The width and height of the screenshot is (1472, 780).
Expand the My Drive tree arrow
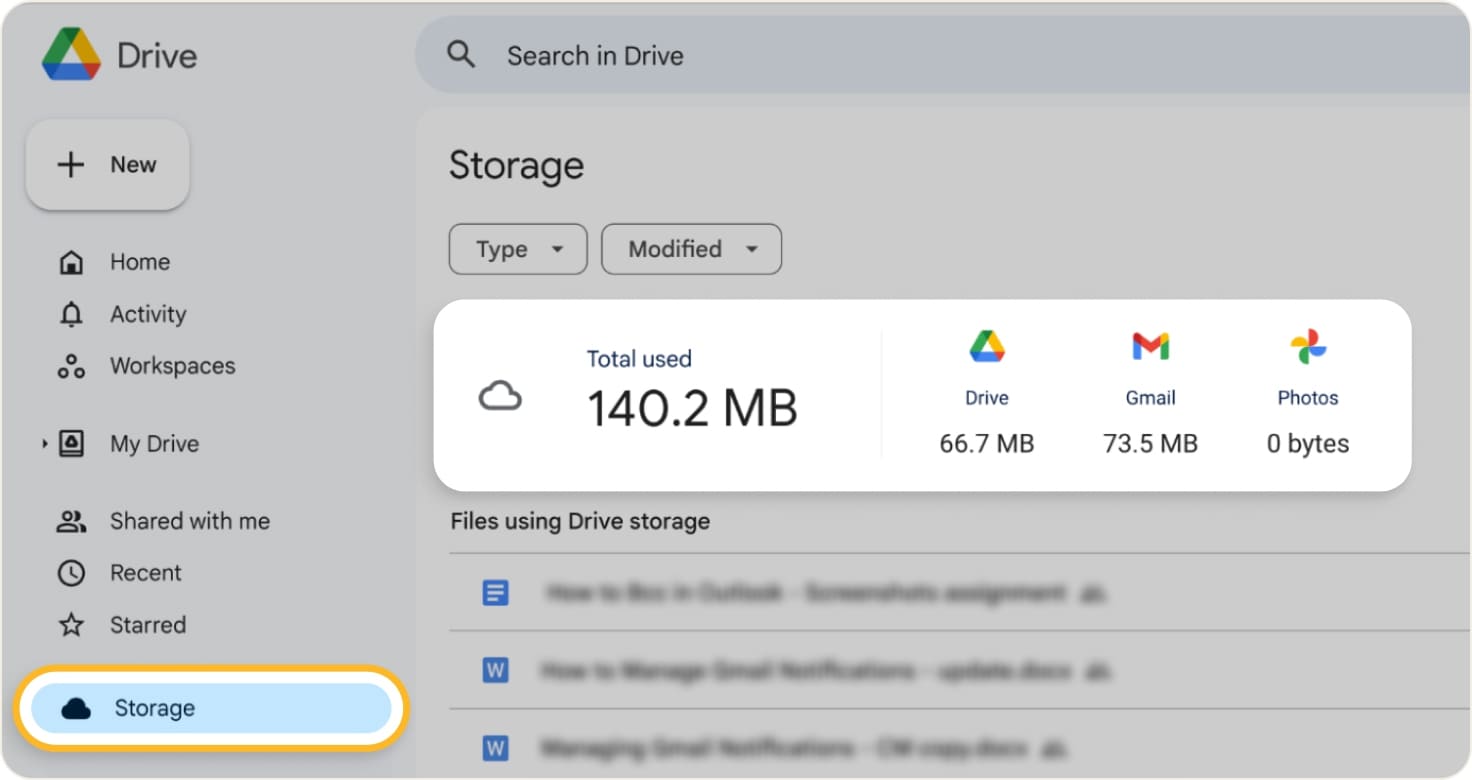(x=44, y=443)
